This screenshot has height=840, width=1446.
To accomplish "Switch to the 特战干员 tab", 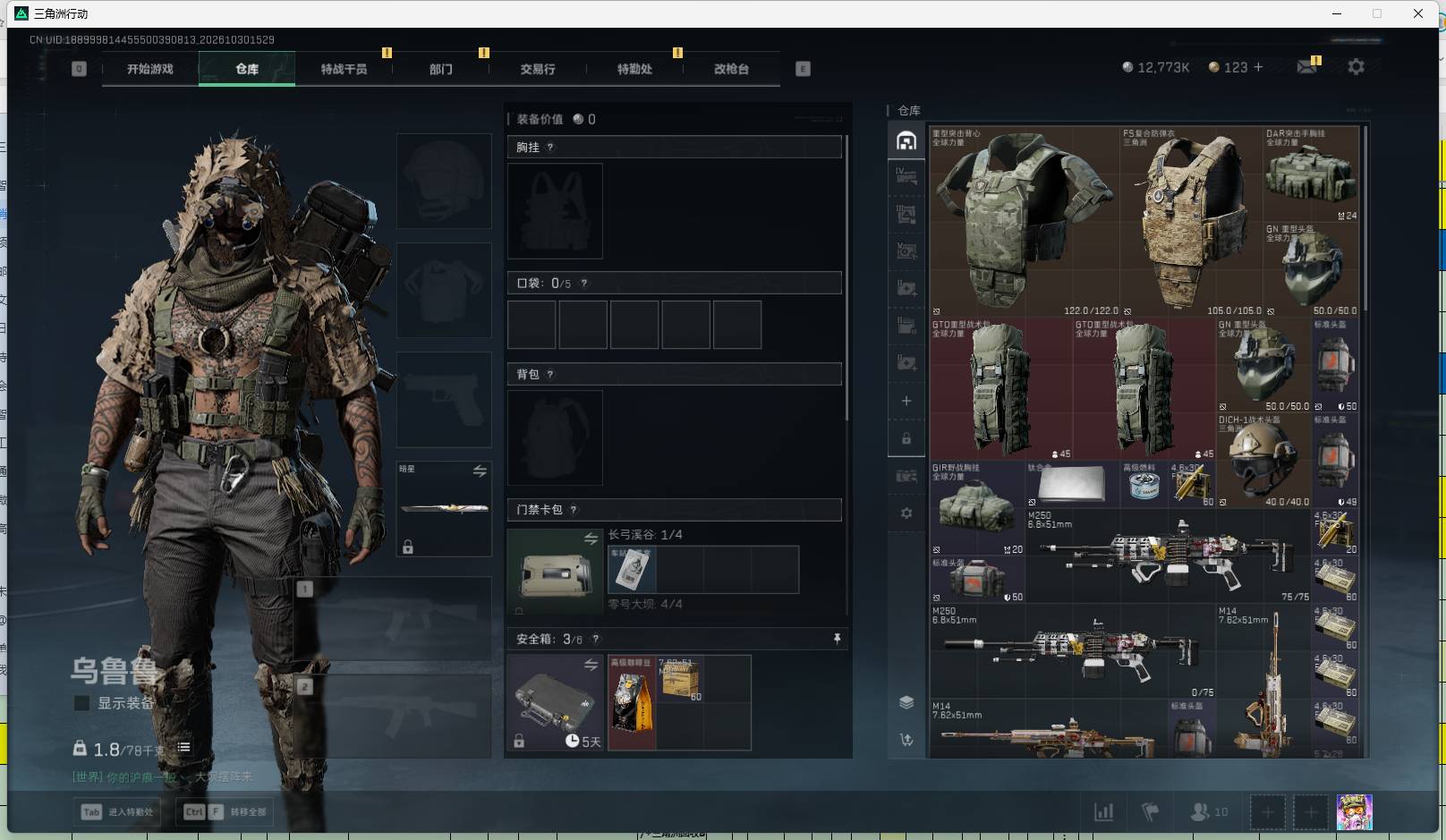I will (x=344, y=69).
